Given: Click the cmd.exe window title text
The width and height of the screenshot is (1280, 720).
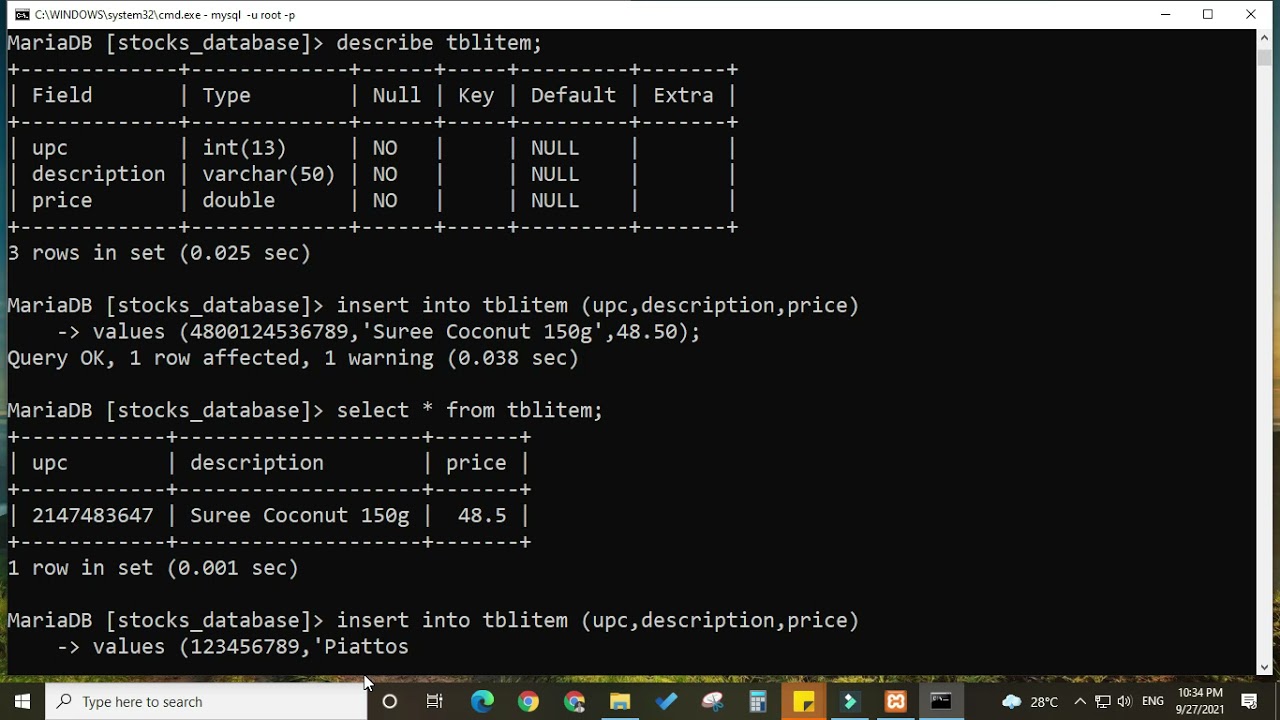Looking at the screenshot, I should 165,15.
